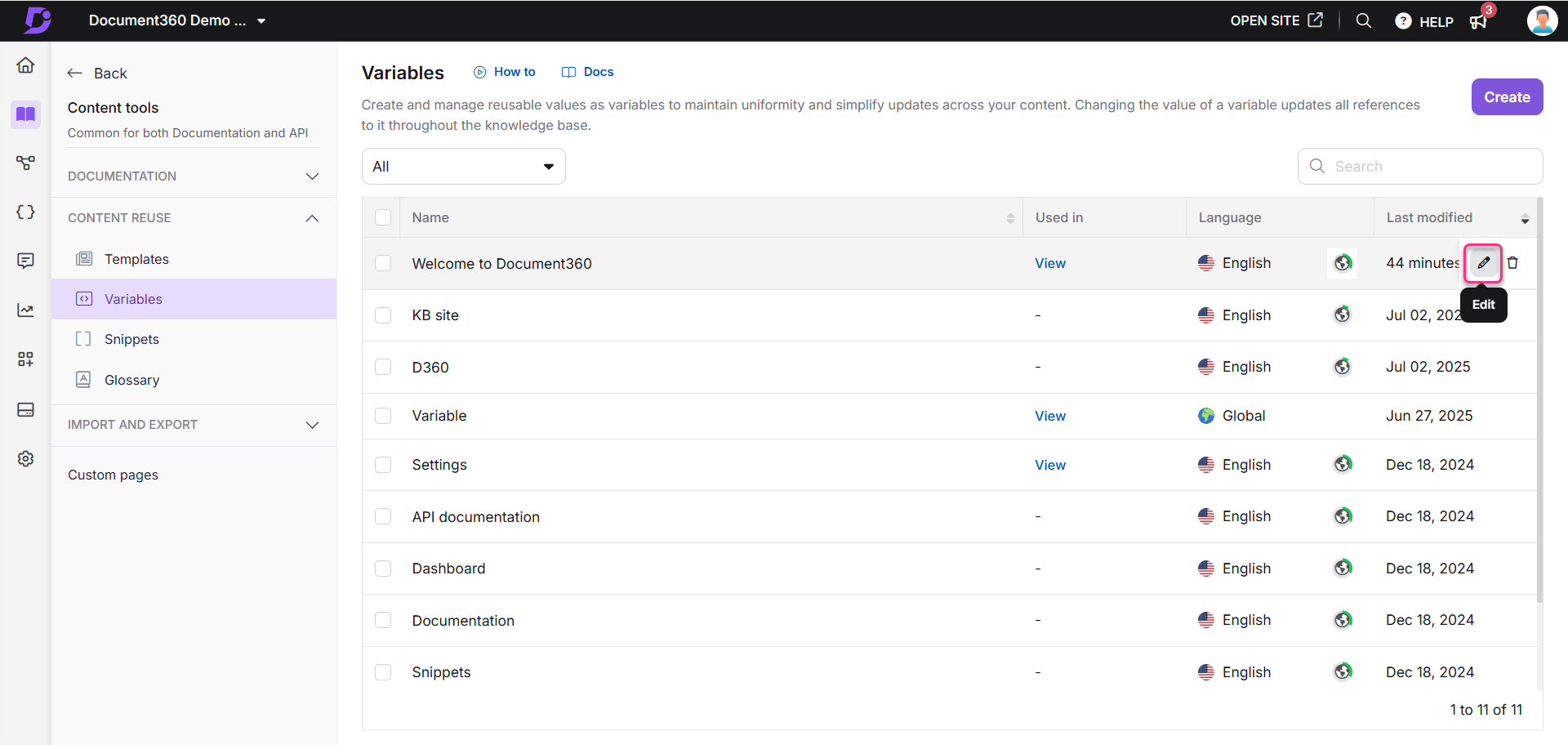Select Variables in Content reuse menu
Image resolution: width=1568 pixels, height=745 pixels.
point(194,299)
